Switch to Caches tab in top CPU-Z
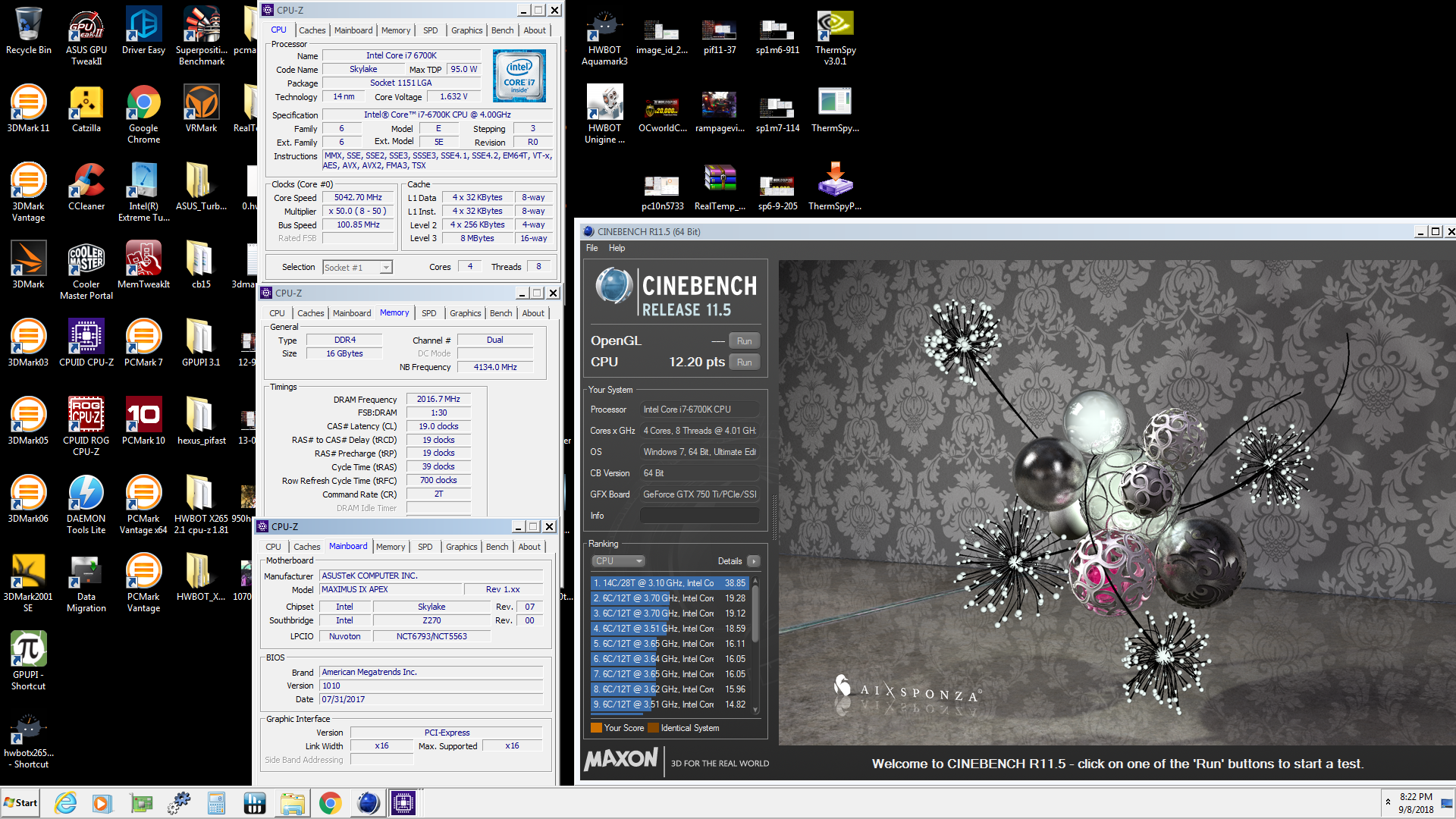This screenshot has height=819, width=1456. pyautogui.click(x=312, y=30)
